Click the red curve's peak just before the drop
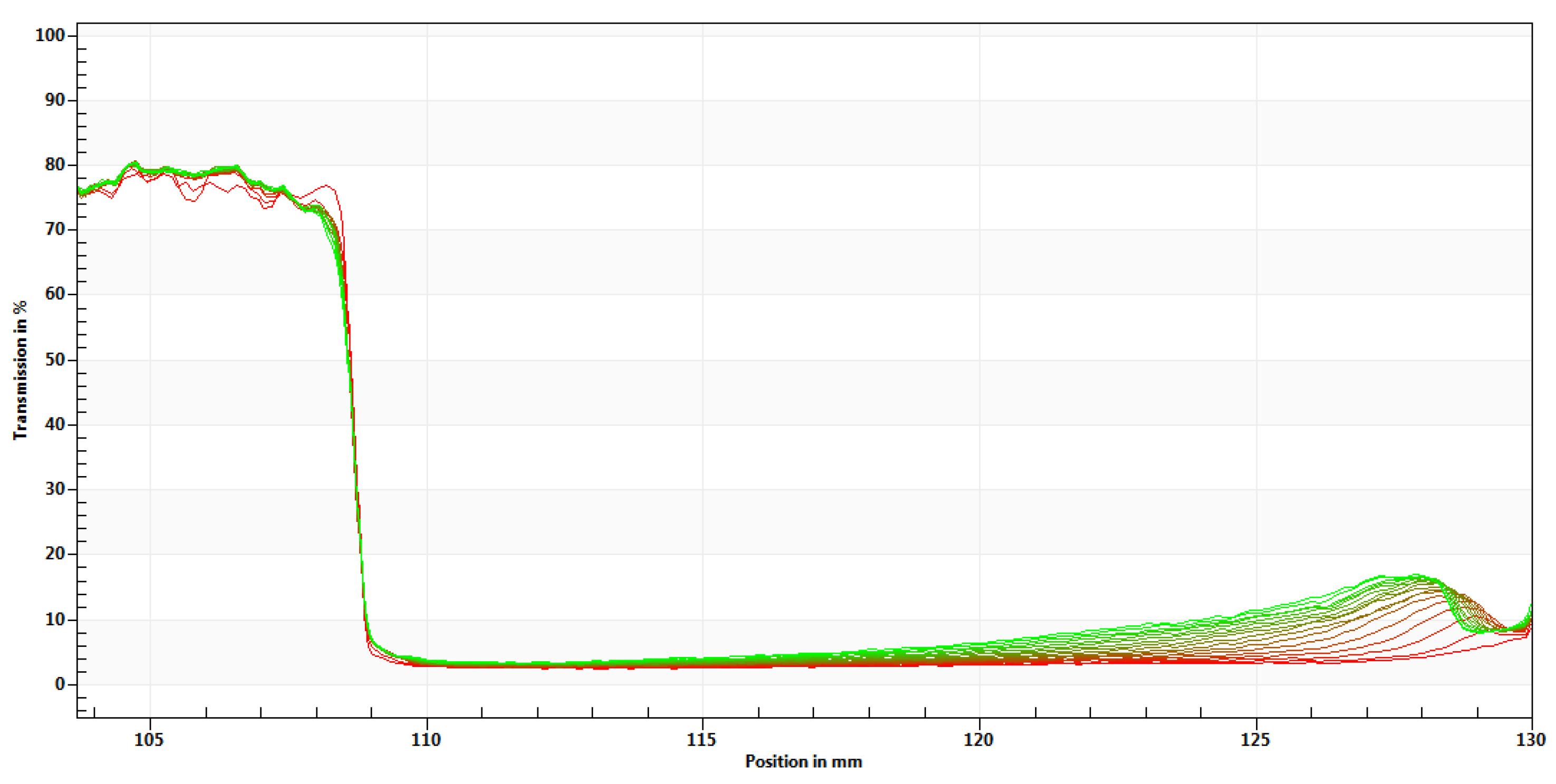The width and height of the screenshot is (1556, 784). 326,186
